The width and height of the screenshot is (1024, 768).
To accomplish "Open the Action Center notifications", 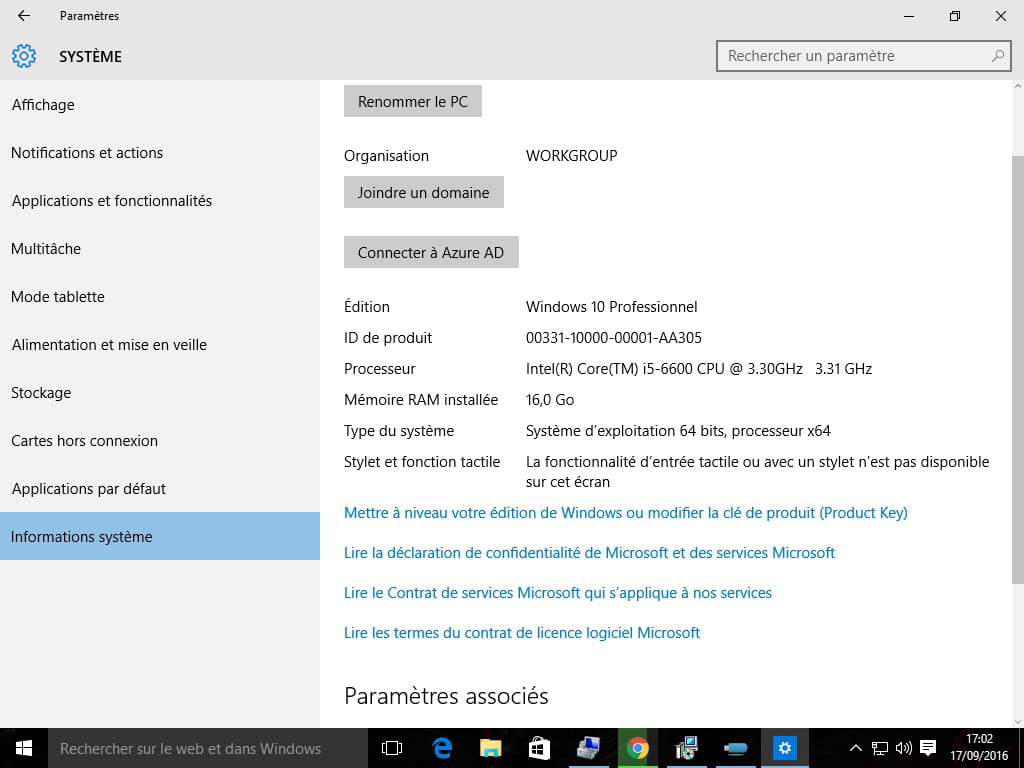I will [928, 748].
